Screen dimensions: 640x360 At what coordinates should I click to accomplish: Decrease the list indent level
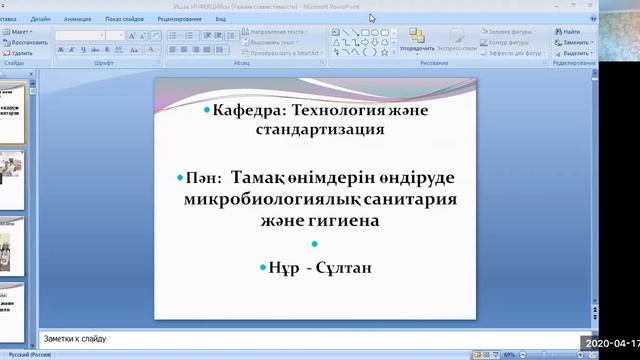[207, 36]
